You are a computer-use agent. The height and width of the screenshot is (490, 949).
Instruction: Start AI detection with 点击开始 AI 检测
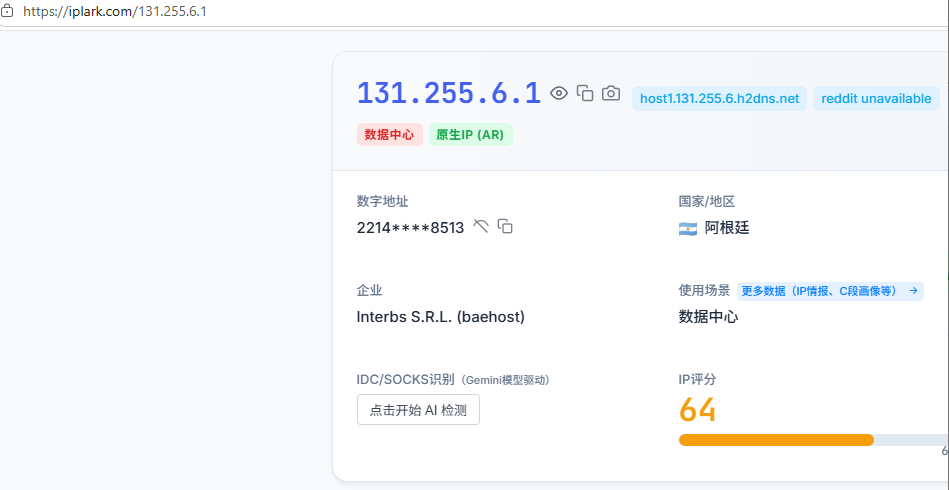(418, 410)
